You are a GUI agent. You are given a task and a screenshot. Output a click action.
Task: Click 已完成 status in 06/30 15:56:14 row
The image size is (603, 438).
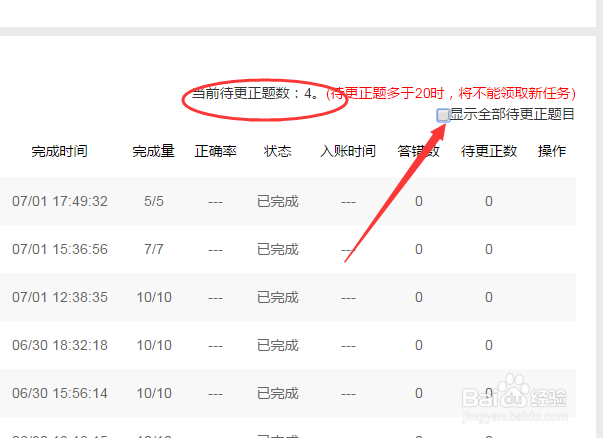point(278,393)
